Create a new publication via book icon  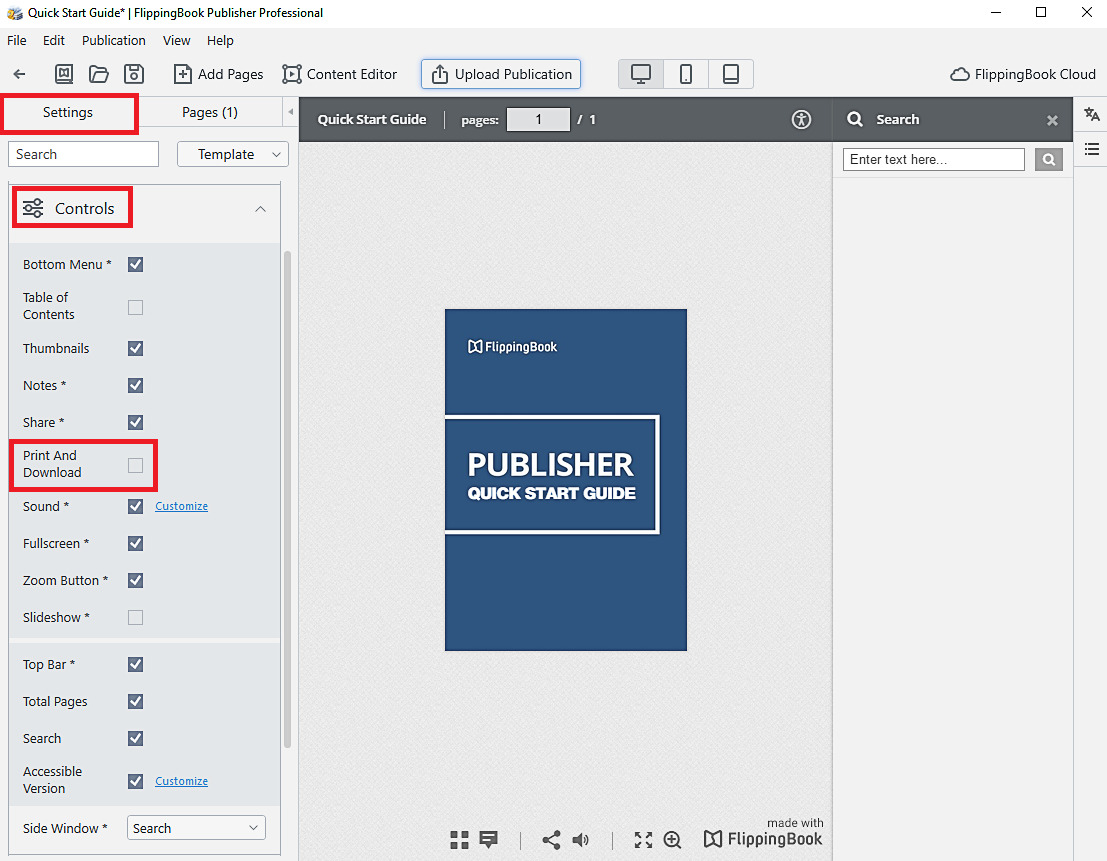64,74
